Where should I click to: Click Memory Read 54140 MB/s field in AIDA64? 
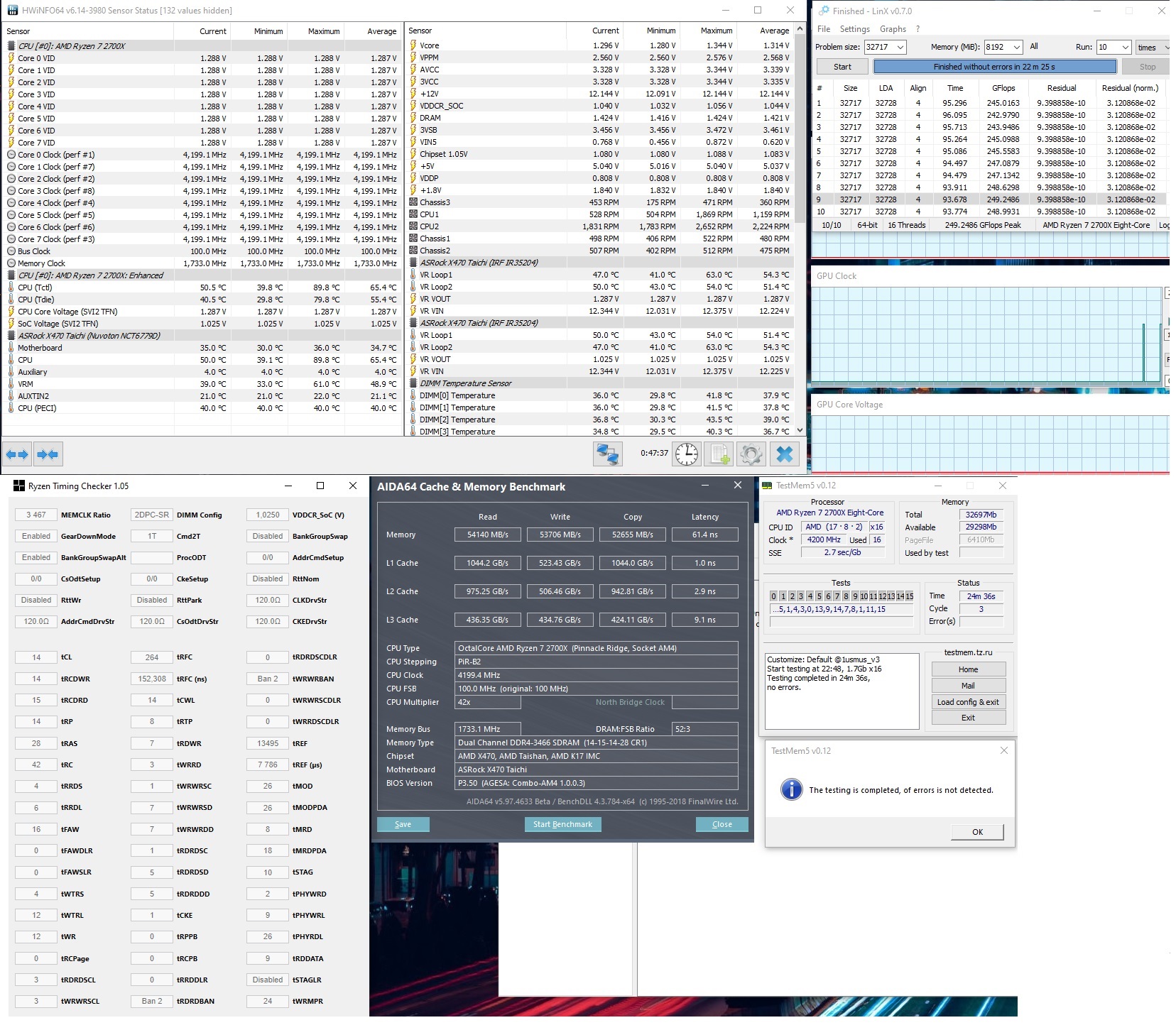pos(488,535)
